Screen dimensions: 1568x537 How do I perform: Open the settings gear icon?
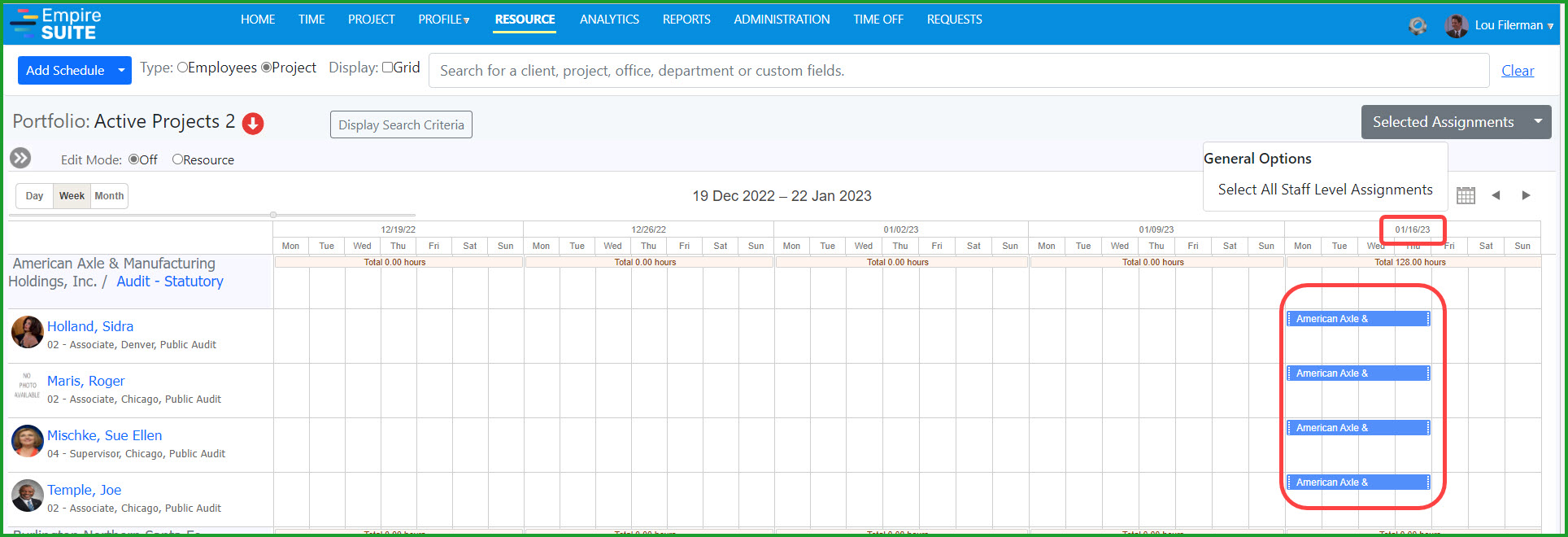pyautogui.click(x=1418, y=25)
